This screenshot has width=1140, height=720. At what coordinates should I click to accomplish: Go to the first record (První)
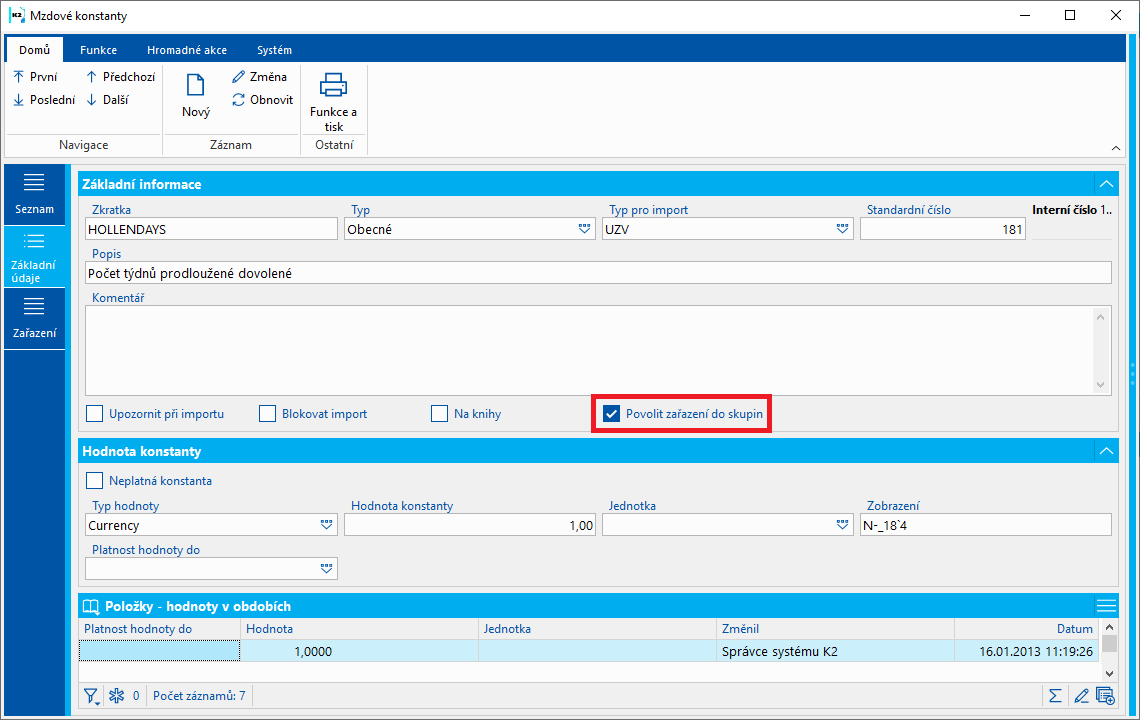click(x=35, y=76)
